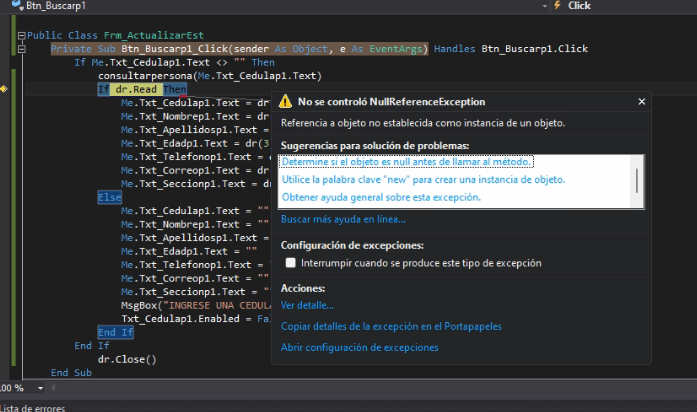
Task: Click the Btn_Buscarp1 object icon in navigation bar
Action: pyautogui.click(x=18, y=5)
